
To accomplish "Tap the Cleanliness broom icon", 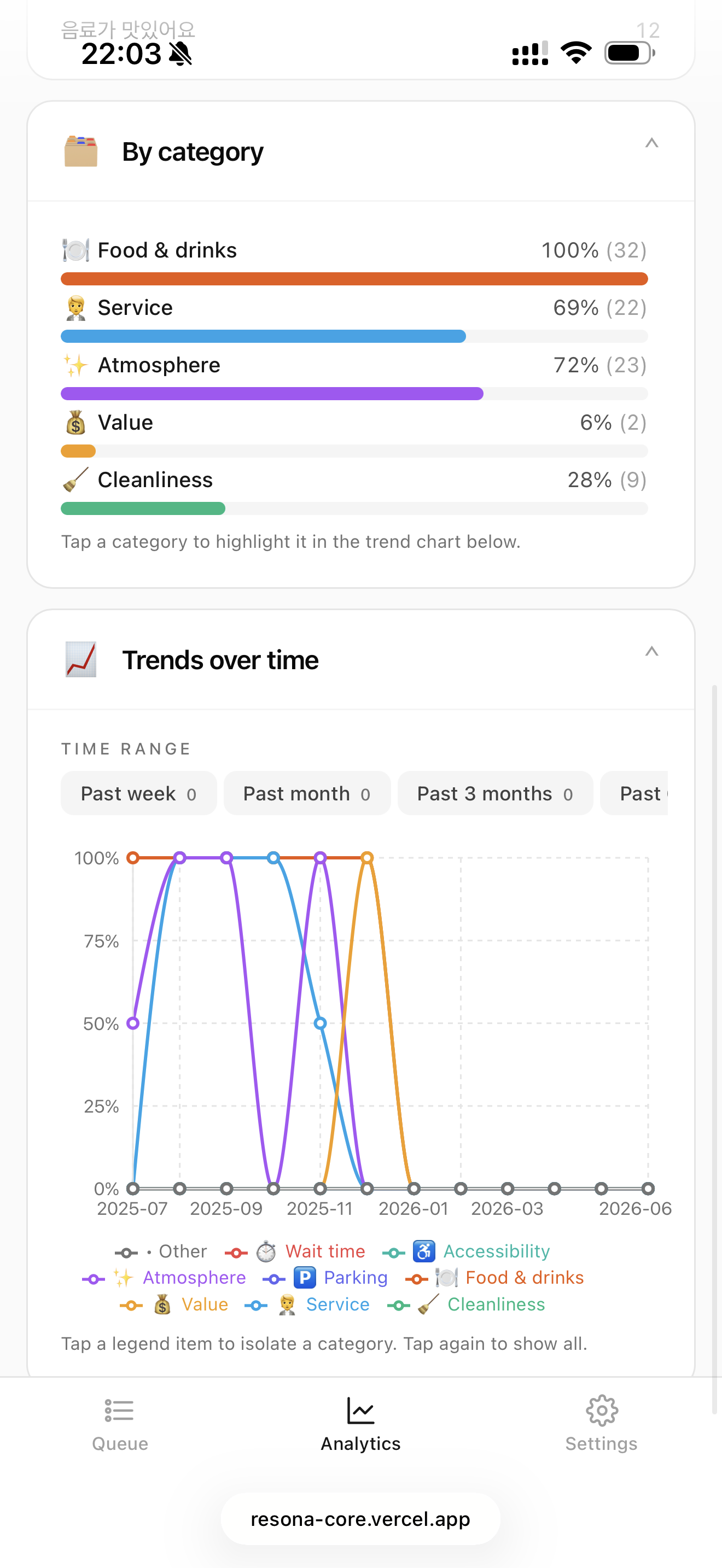I will pos(76,479).
